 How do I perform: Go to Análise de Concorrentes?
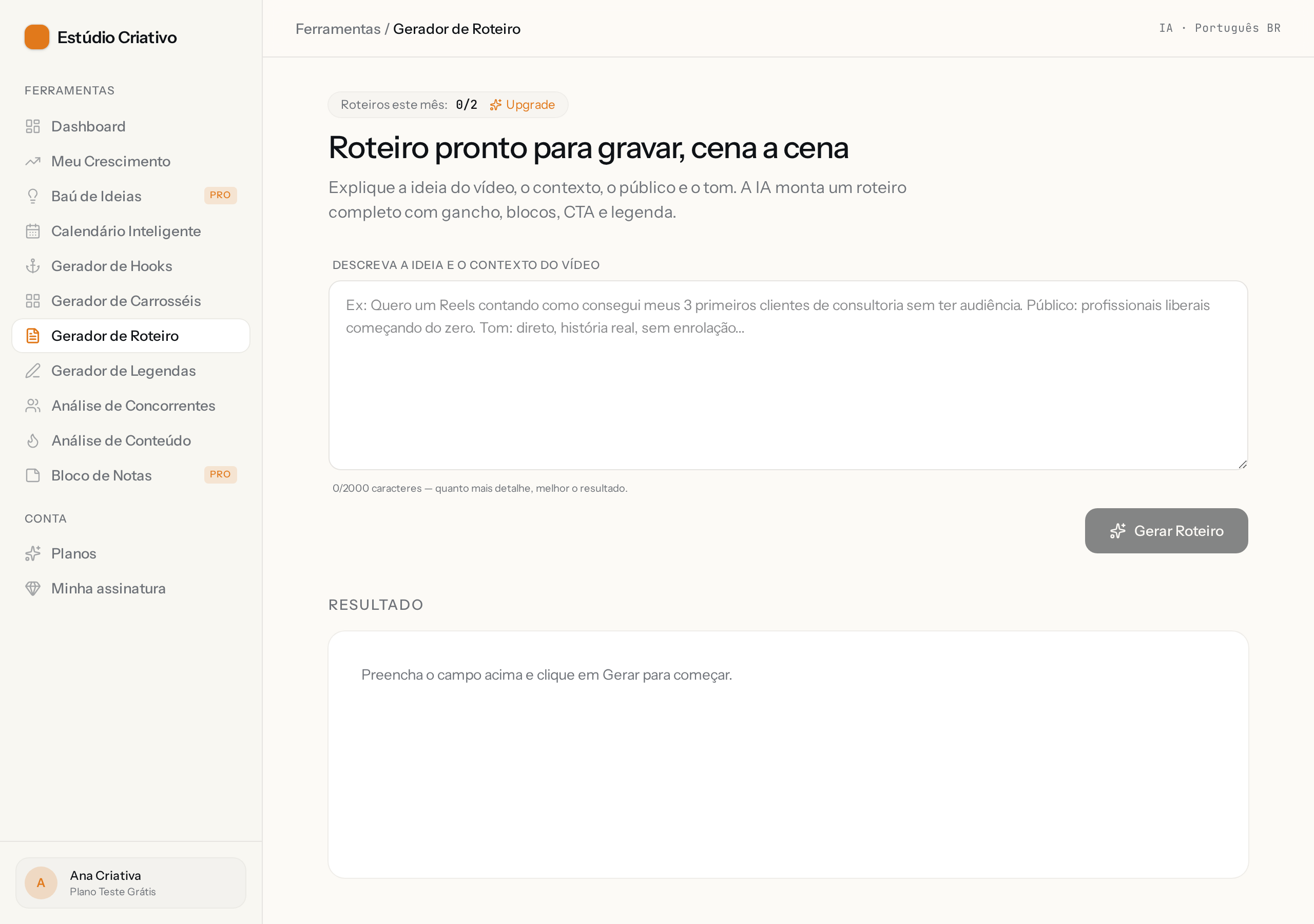[131, 406]
